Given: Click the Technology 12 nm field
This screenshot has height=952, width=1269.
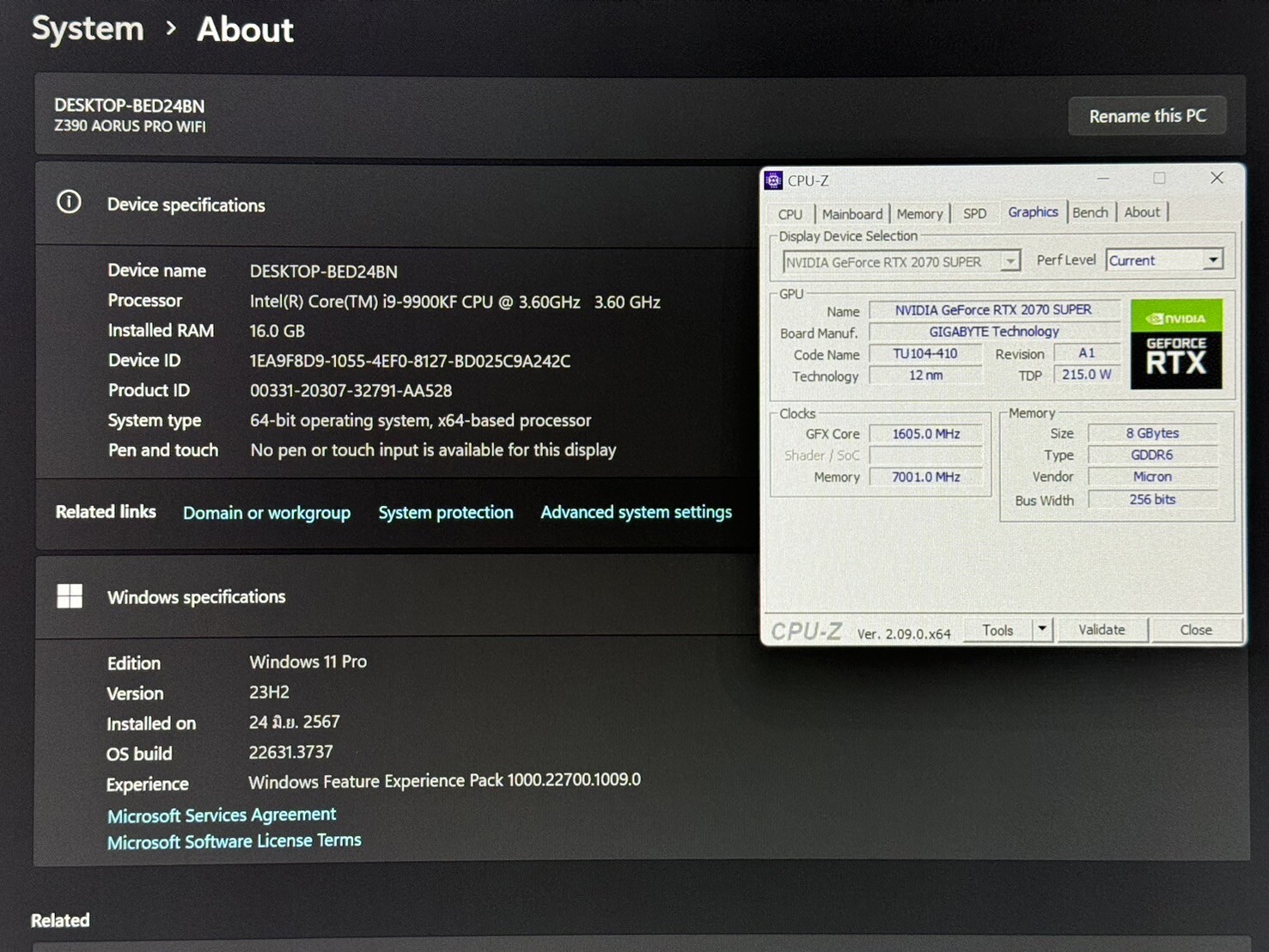Looking at the screenshot, I should point(924,375).
